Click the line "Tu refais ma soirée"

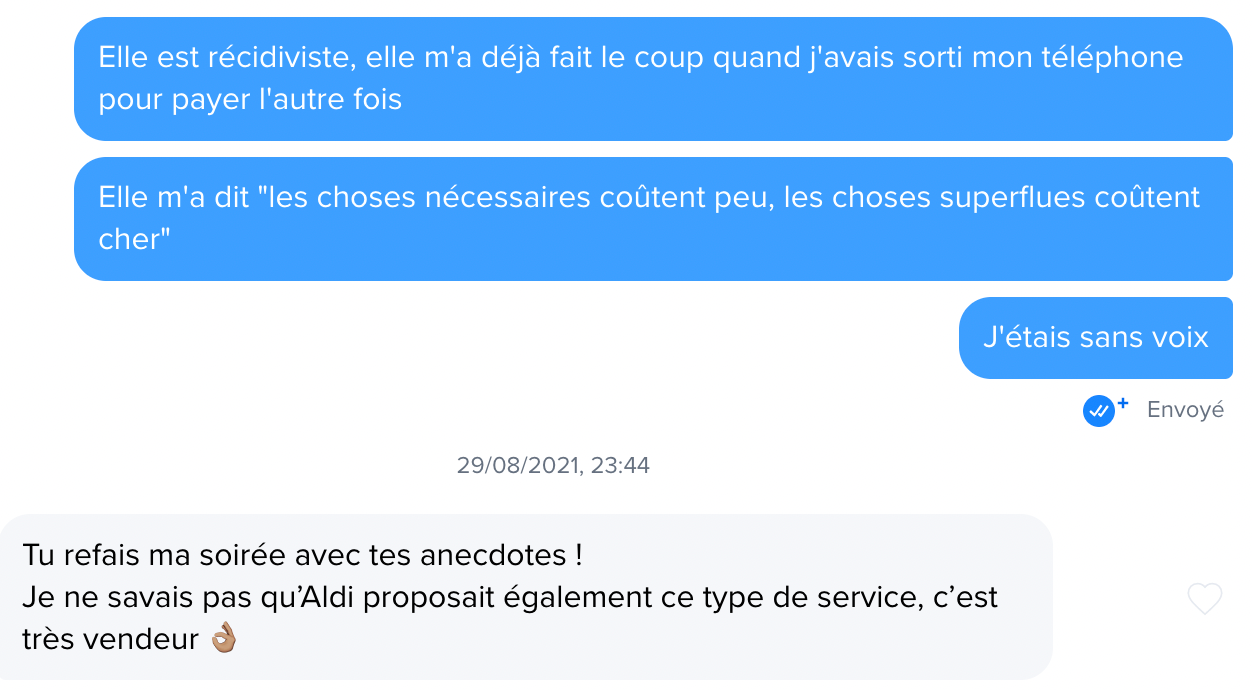point(300,553)
